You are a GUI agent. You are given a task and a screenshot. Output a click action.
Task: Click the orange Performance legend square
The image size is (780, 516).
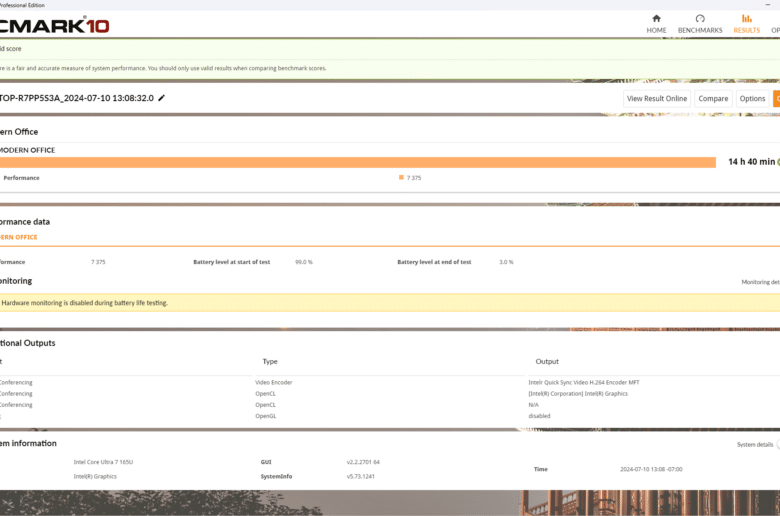pos(401,178)
